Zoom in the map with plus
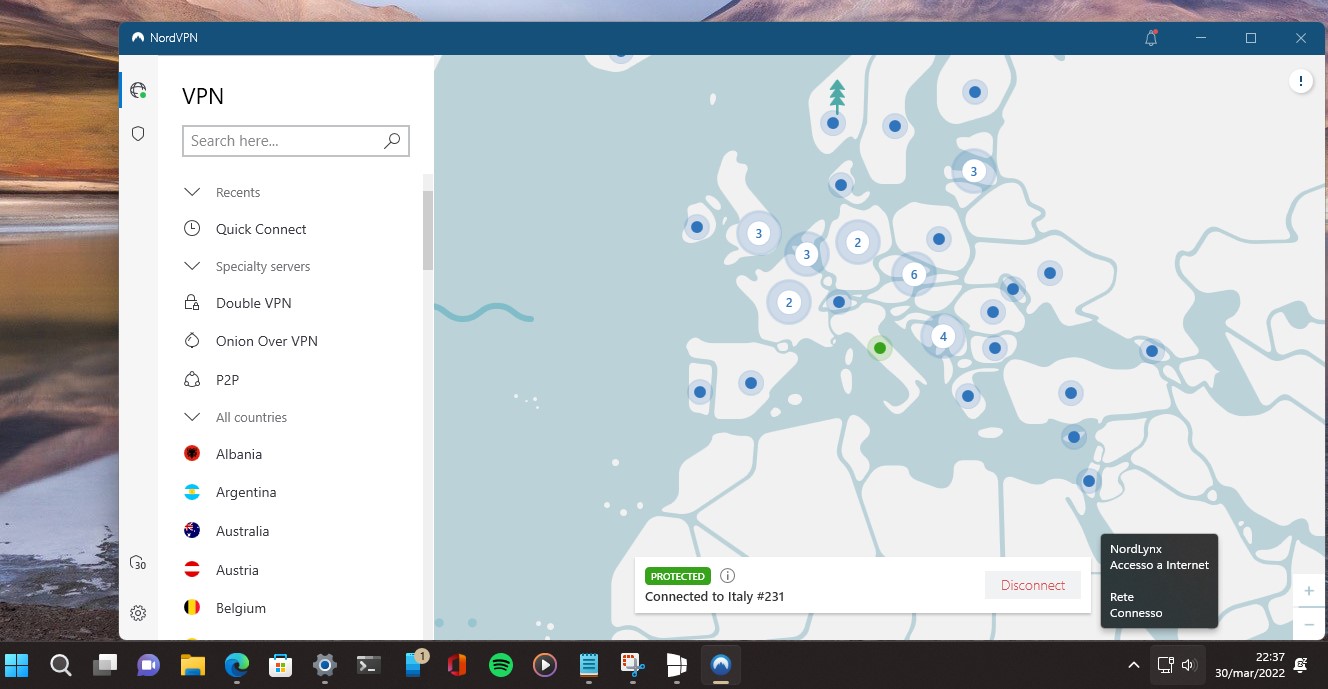The height and width of the screenshot is (689, 1328). pyautogui.click(x=1309, y=591)
